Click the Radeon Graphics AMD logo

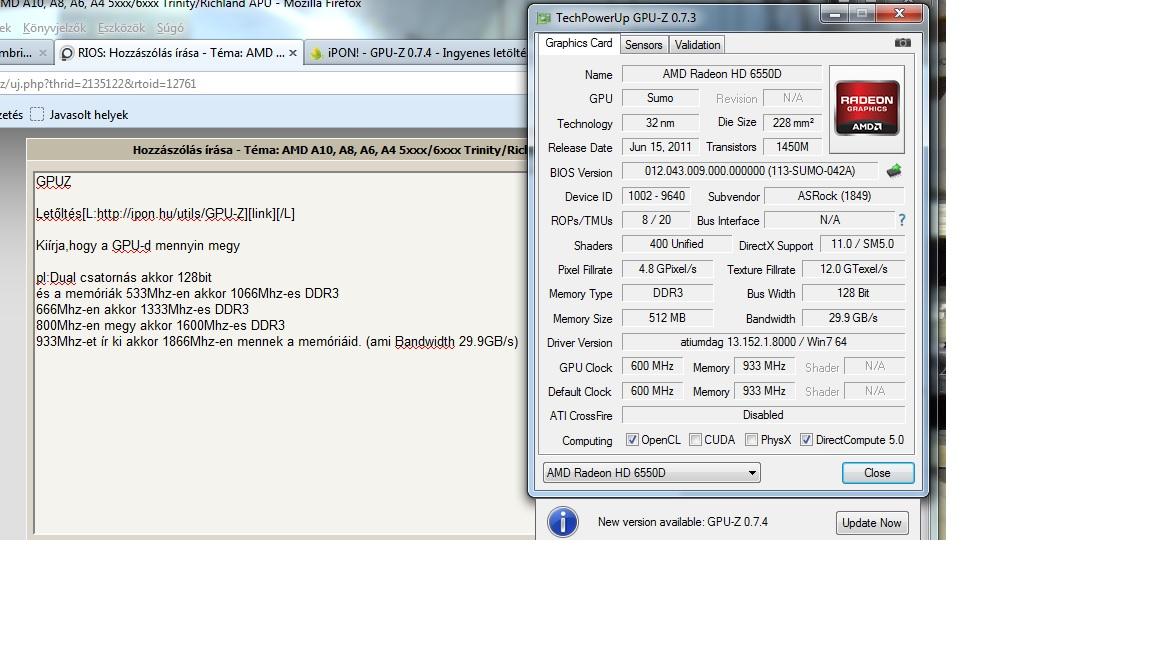tap(867, 109)
